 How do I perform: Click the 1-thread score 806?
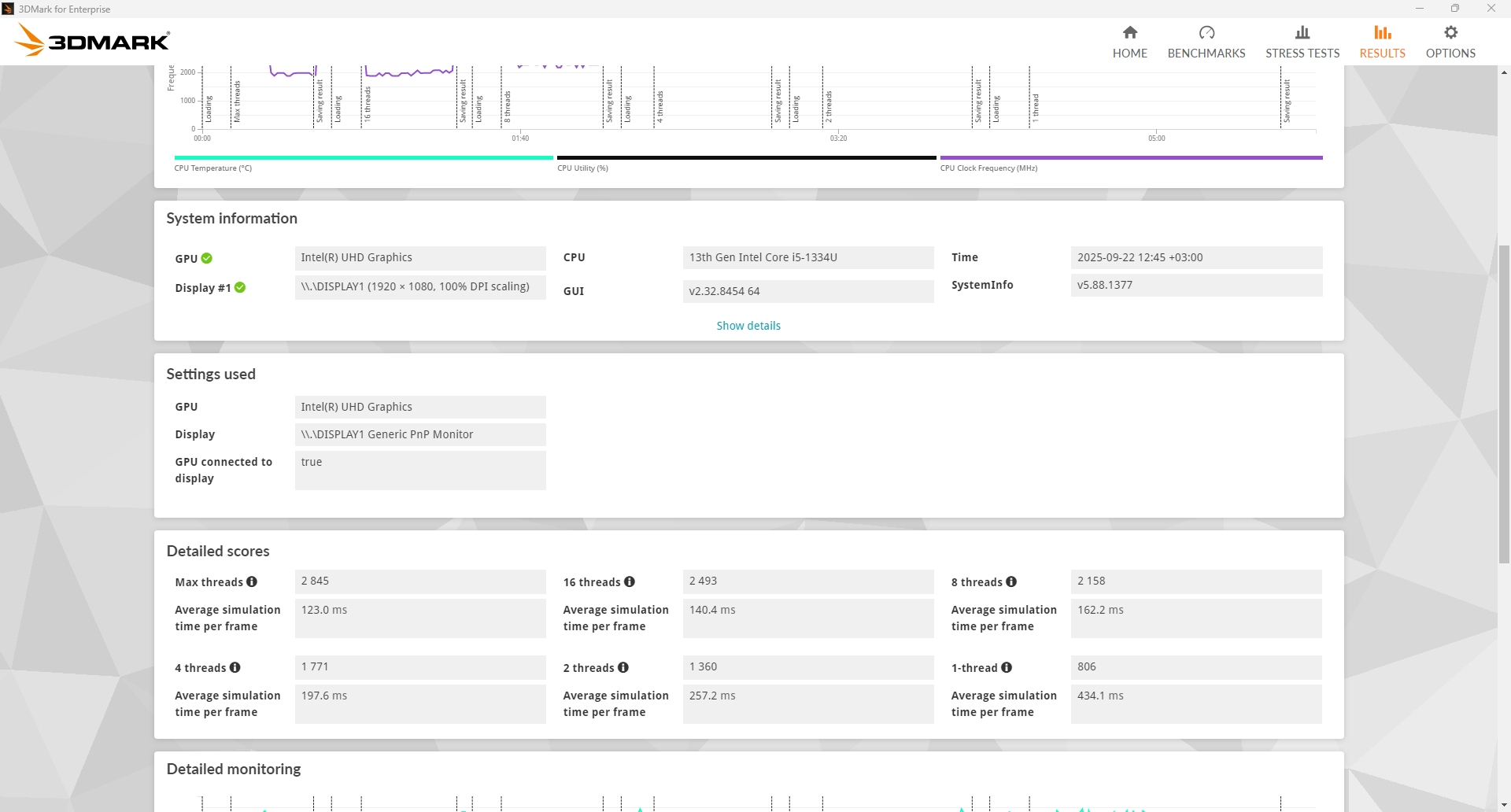(x=1196, y=667)
